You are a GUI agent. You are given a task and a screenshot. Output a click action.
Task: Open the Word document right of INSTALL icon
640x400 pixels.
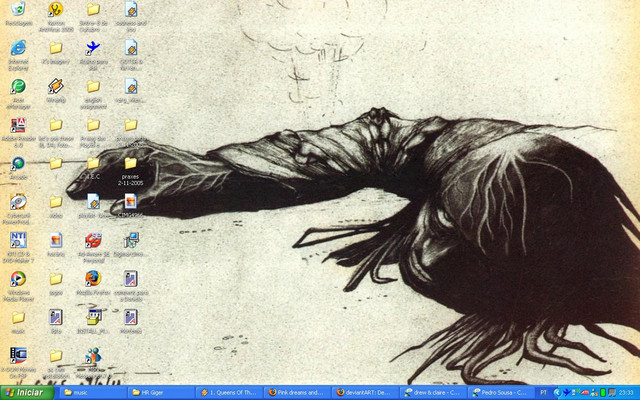coord(131,317)
